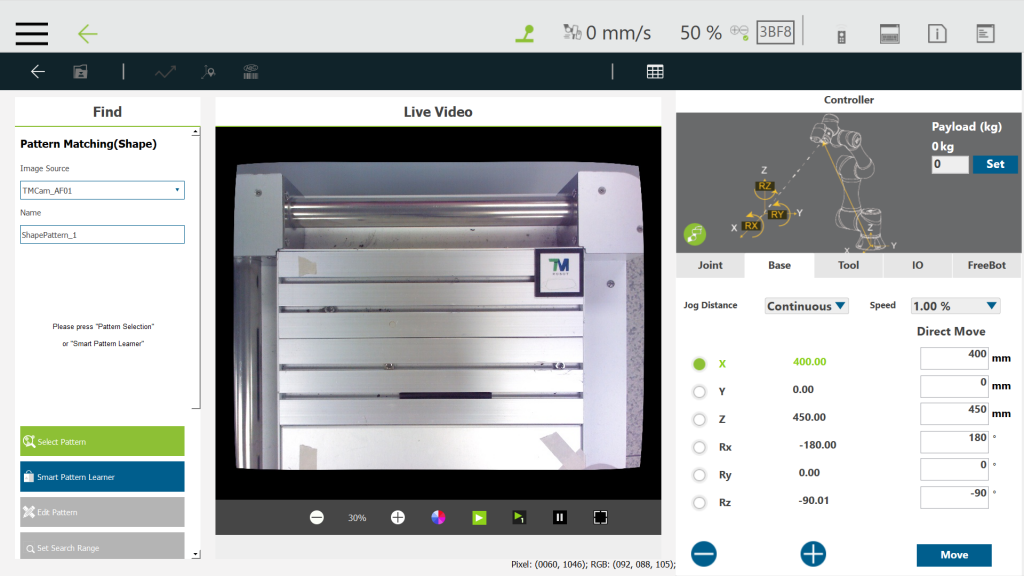Select the Y axis radio button
1024x576 pixels.
pos(699,391)
